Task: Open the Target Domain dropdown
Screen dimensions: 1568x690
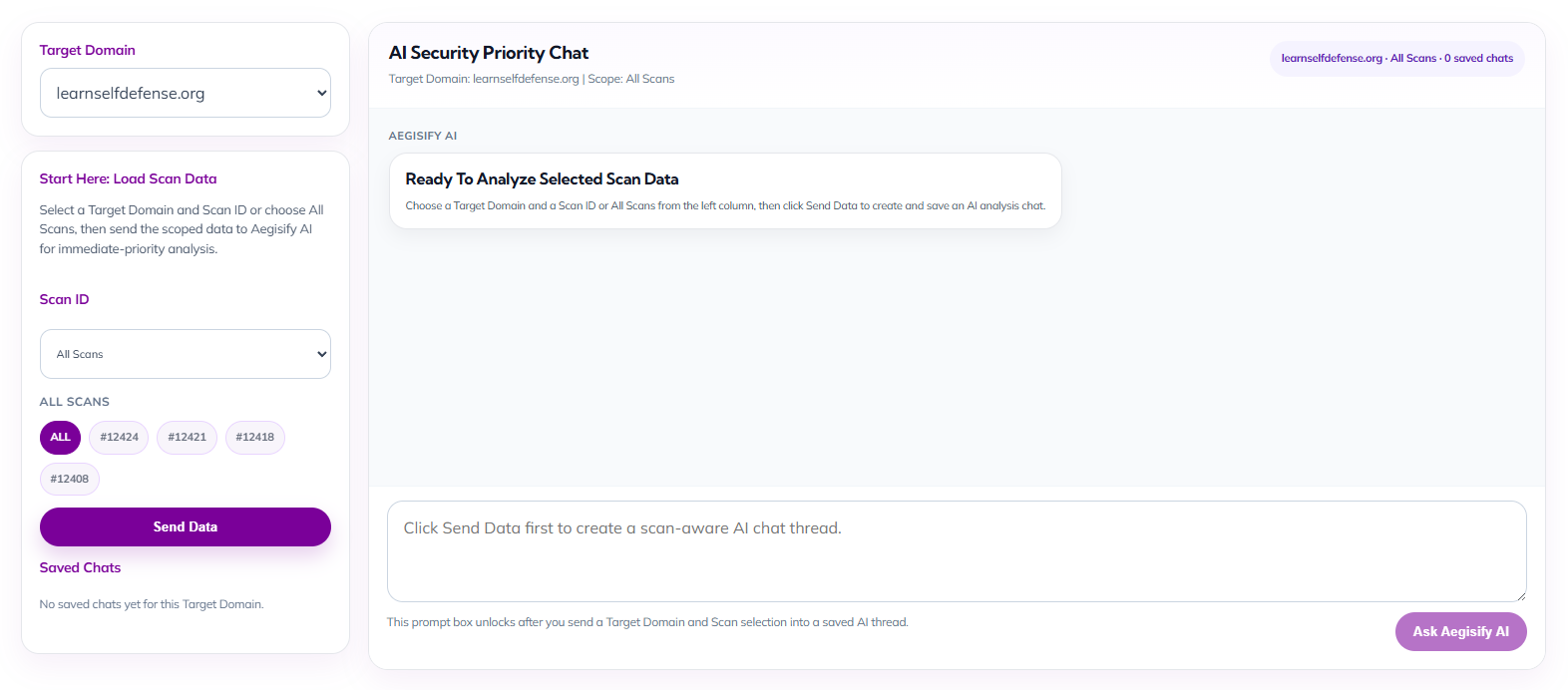Action: pyautogui.click(x=185, y=93)
